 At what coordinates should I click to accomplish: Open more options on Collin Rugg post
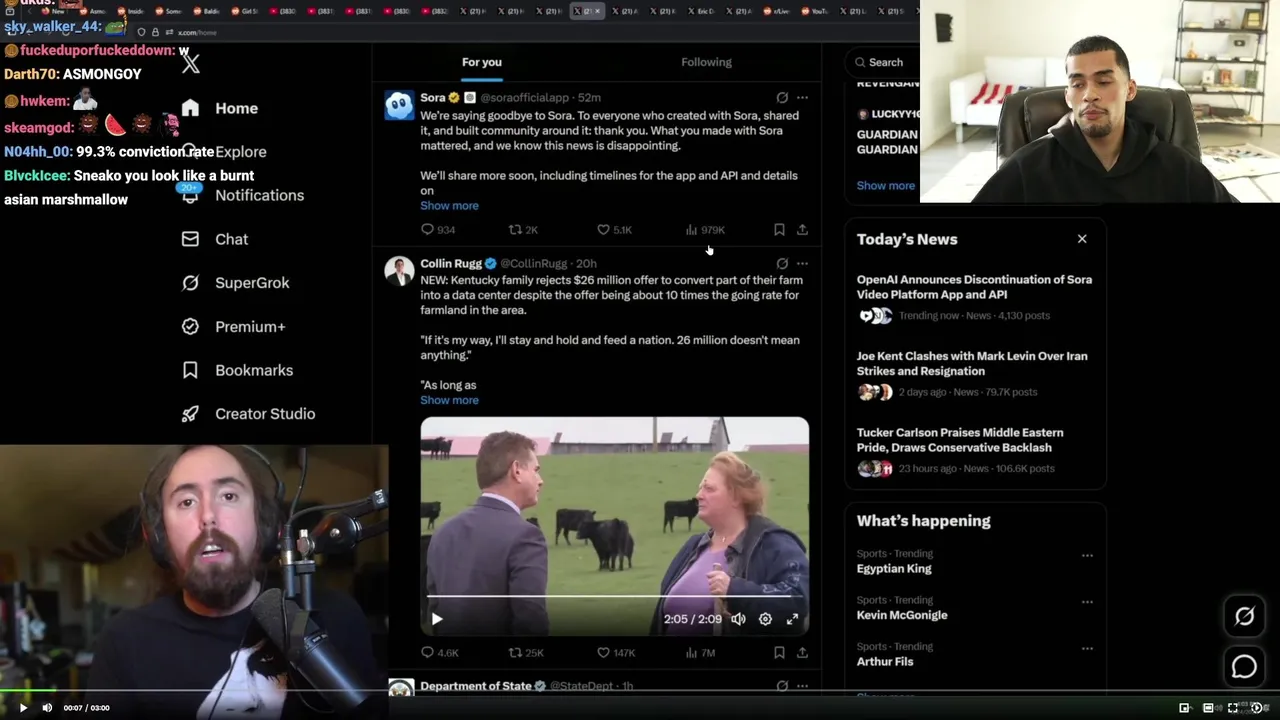pyautogui.click(x=802, y=264)
